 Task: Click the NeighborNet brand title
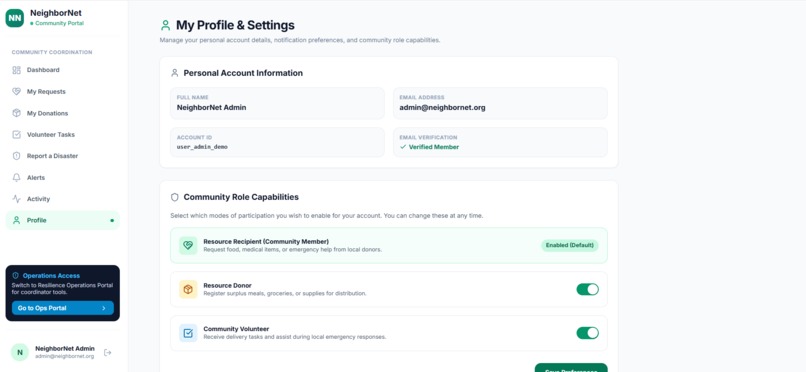56,13
